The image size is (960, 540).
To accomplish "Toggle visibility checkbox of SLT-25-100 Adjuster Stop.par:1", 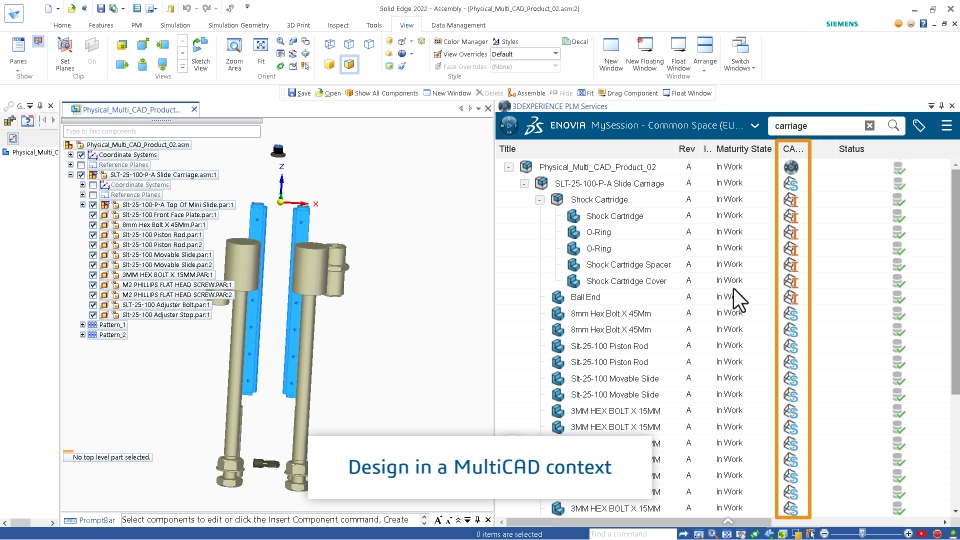I will click(x=94, y=315).
